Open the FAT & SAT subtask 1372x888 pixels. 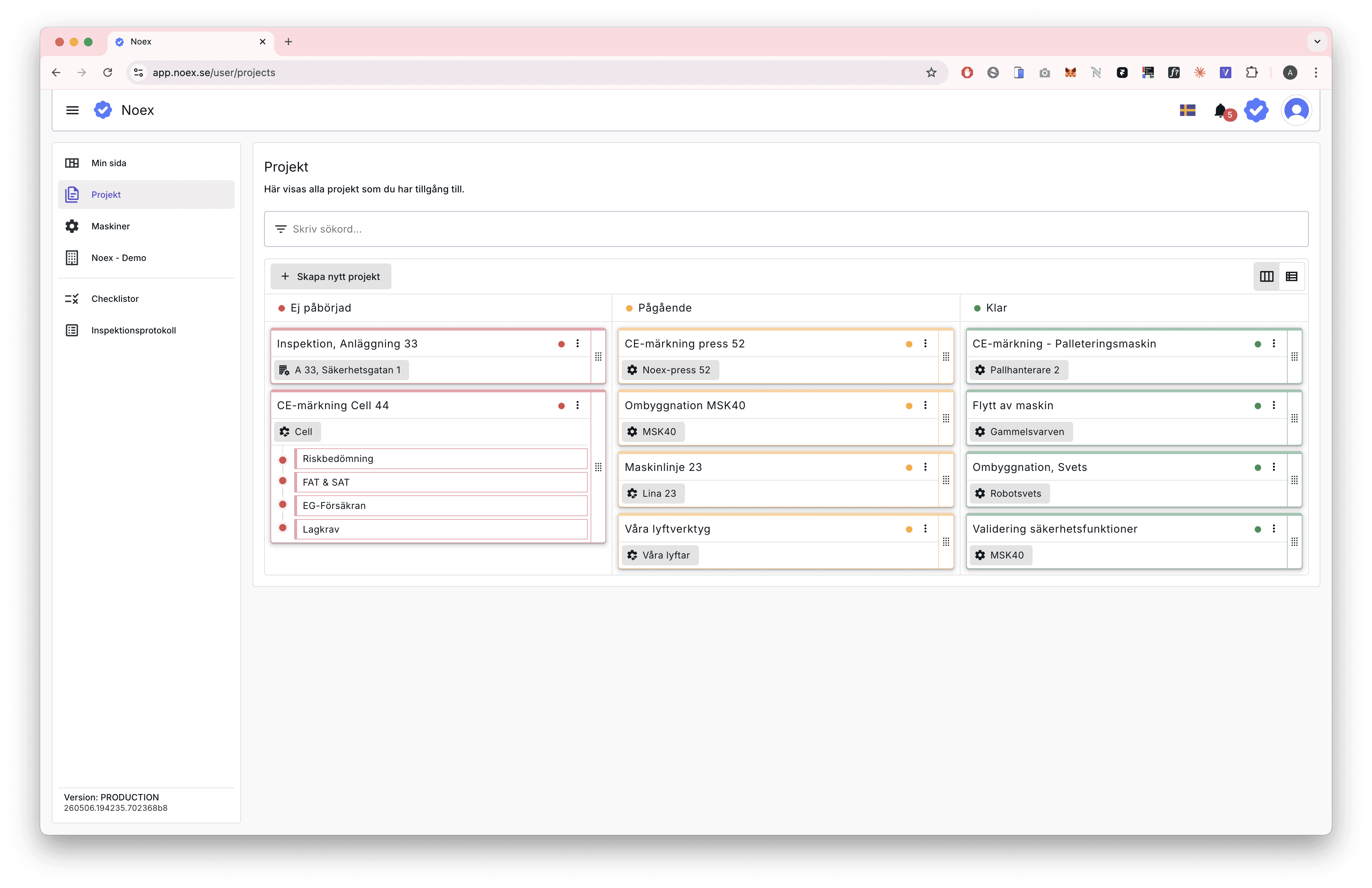(x=441, y=483)
